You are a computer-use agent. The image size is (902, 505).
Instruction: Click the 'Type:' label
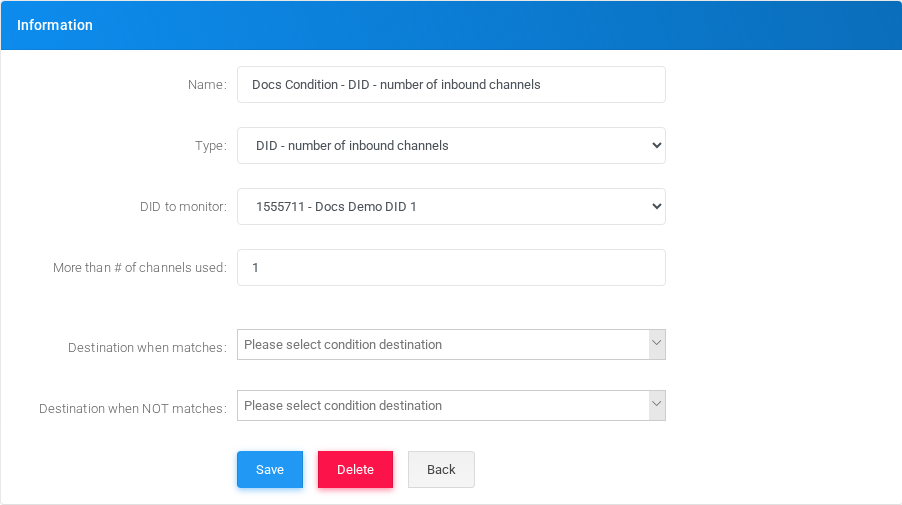click(x=211, y=146)
